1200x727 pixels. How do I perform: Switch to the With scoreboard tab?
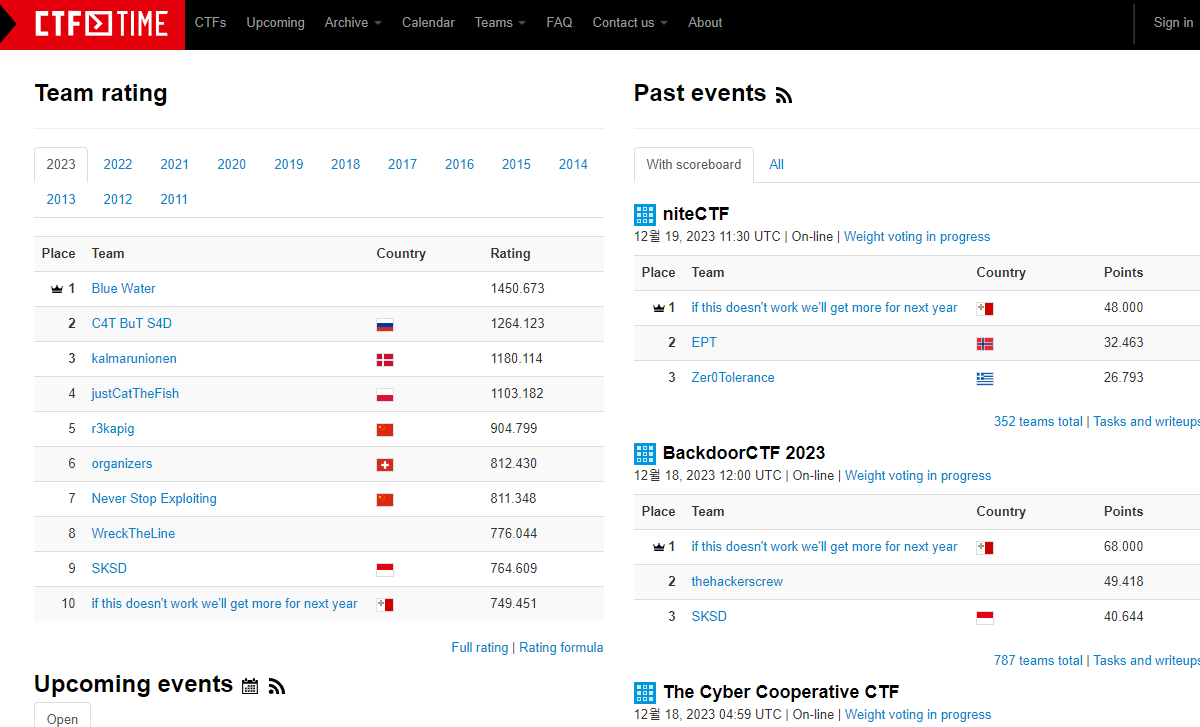coord(694,164)
